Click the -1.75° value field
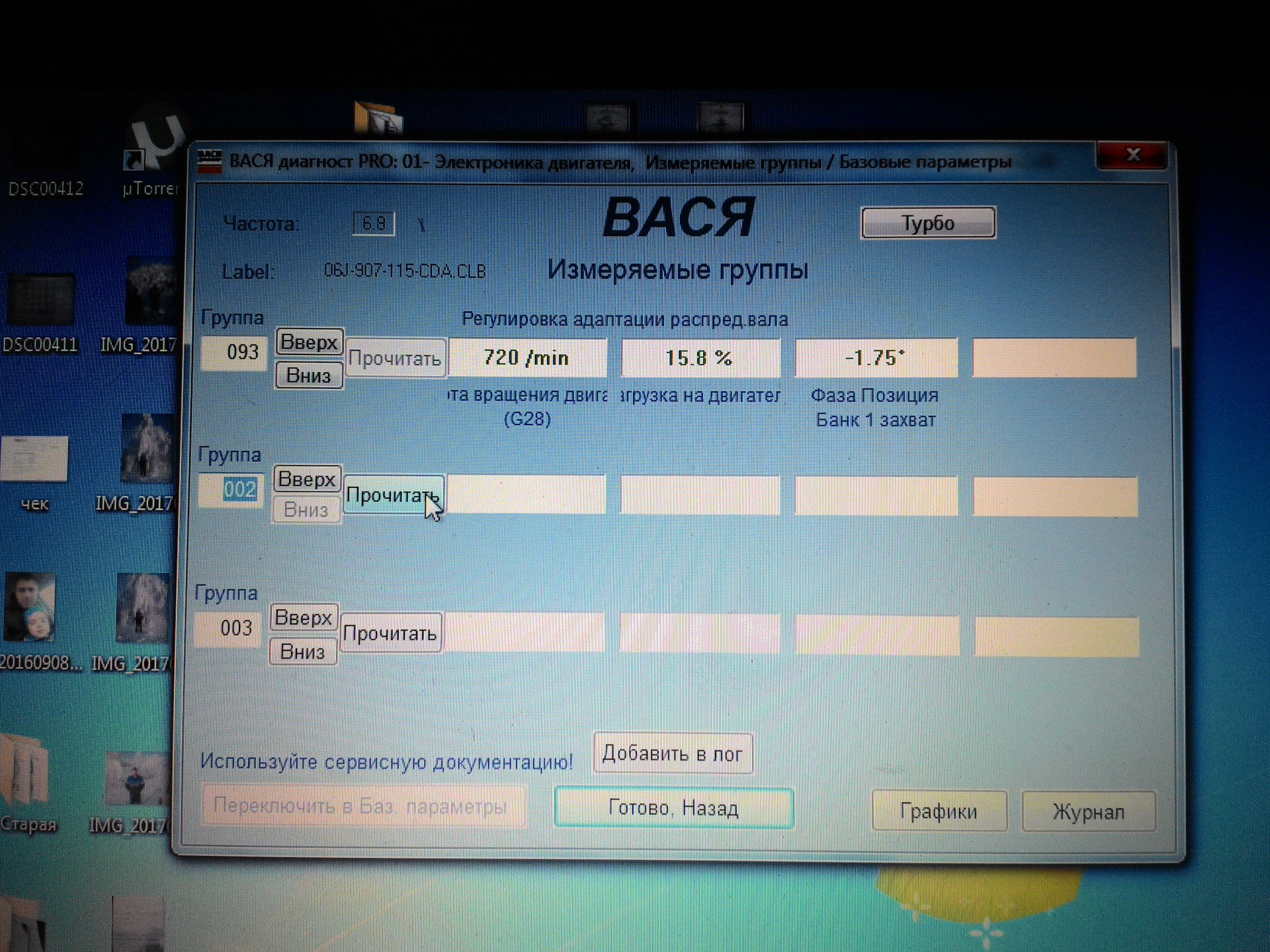The image size is (1270, 952). coord(876,358)
